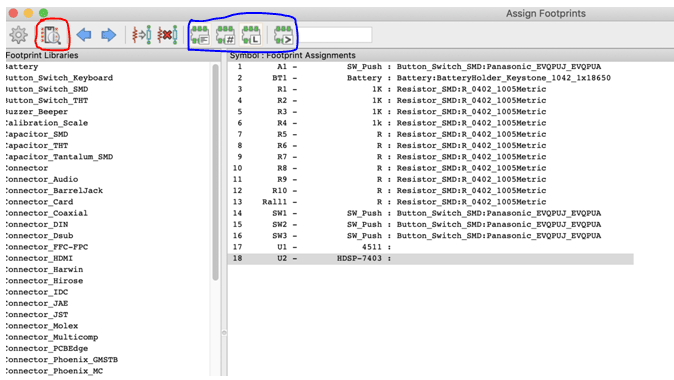Image resolution: width=674 pixels, height=380 pixels.
Task: Select row 2 BT1 Battery assignment
Action: (x=430, y=78)
